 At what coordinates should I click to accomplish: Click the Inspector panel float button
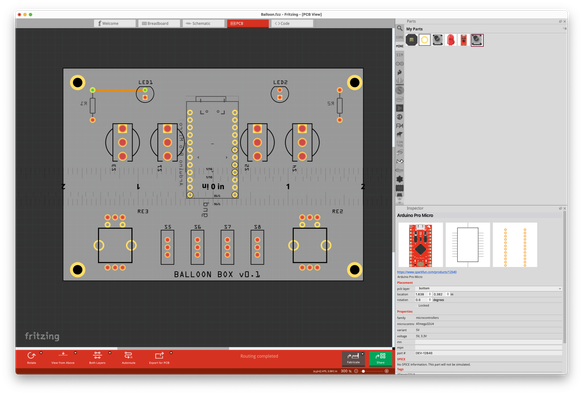(560, 208)
